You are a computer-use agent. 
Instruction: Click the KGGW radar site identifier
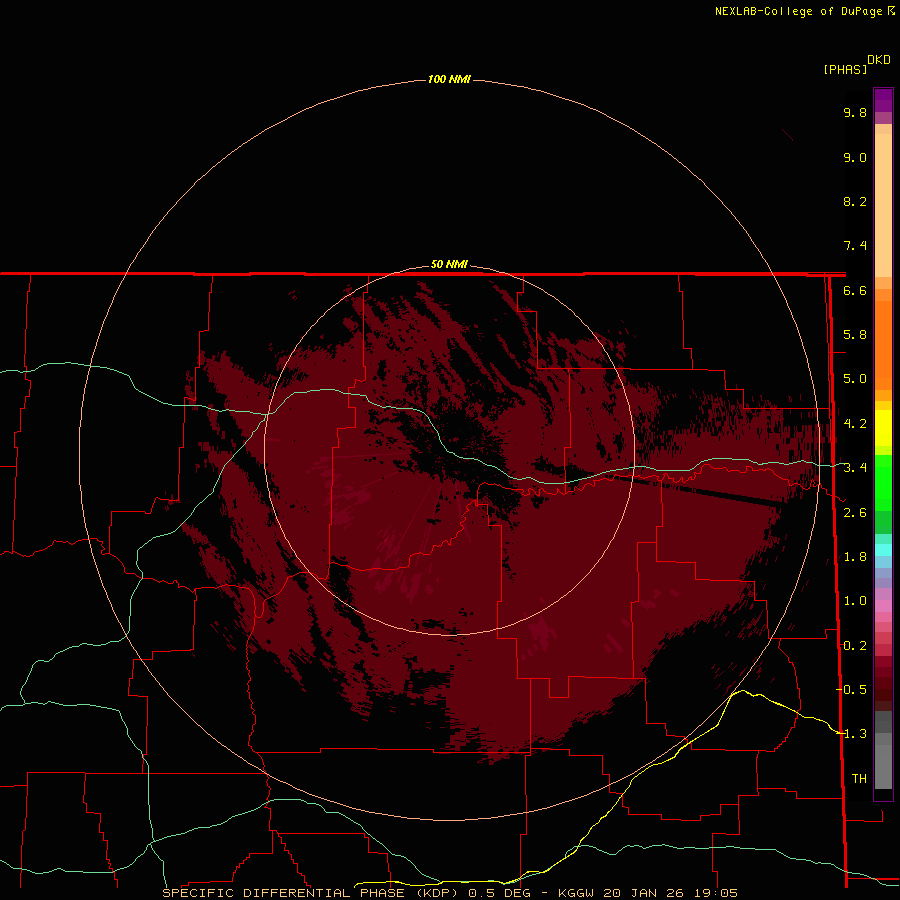click(x=576, y=893)
